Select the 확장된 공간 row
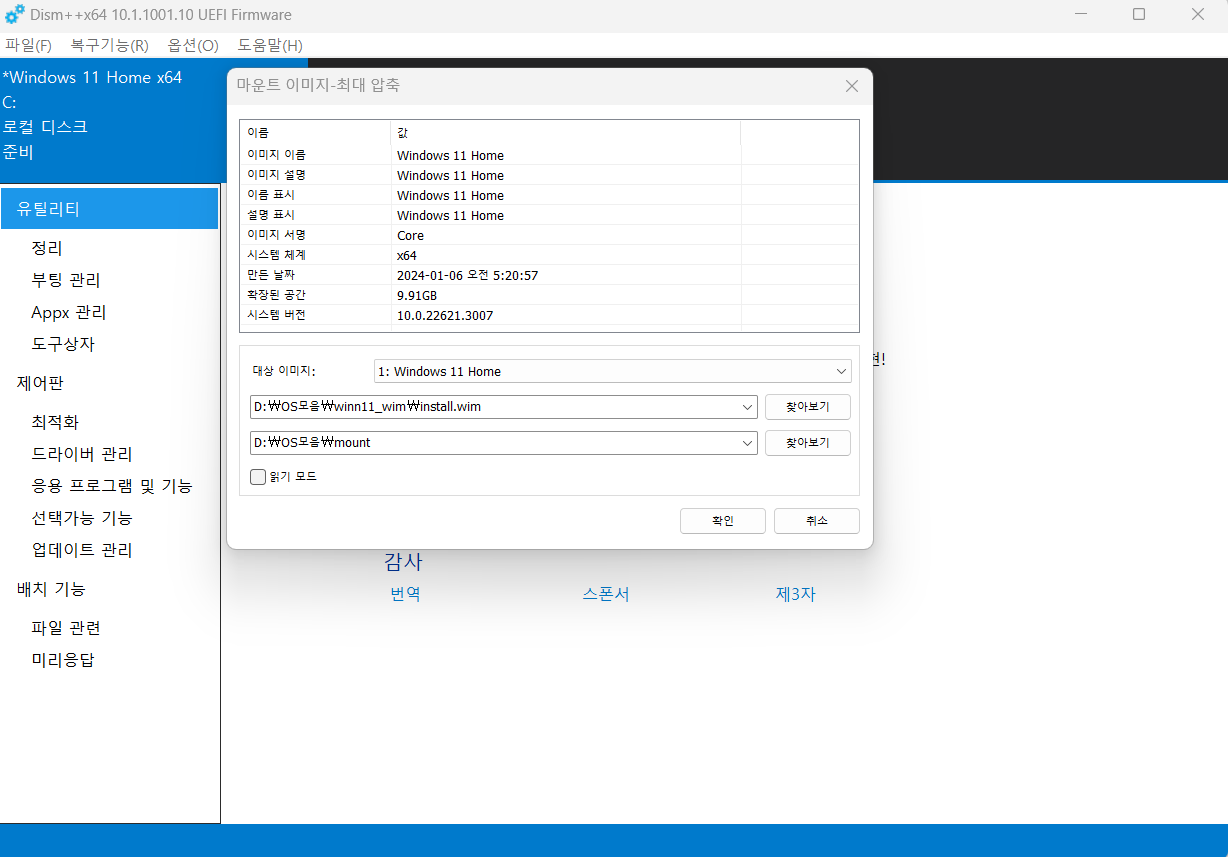 [549, 295]
